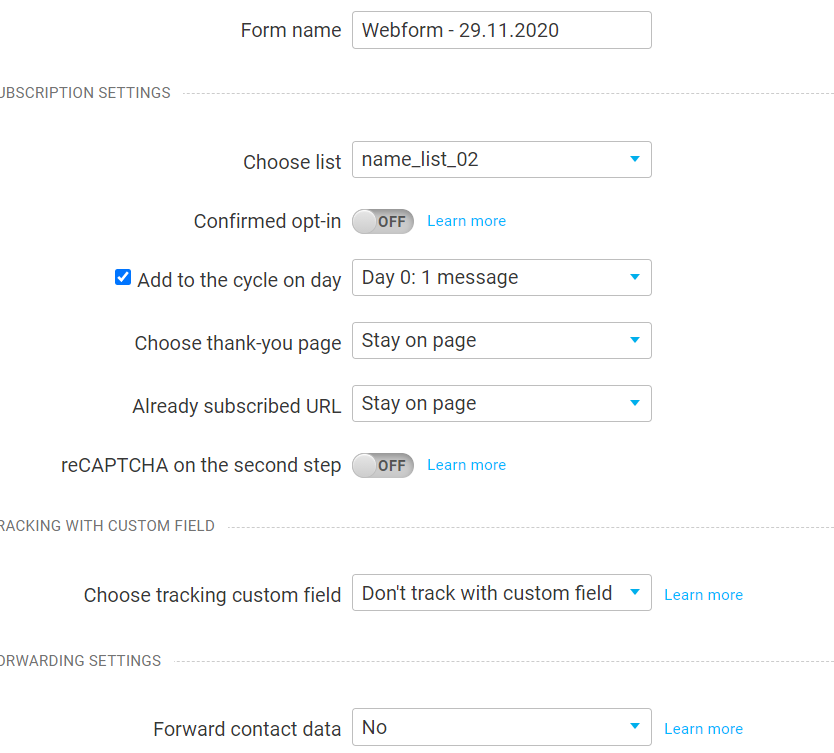
Task: Click the arrow icon on thank-you page dropdown
Action: pyautogui.click(x=635, y=340)
